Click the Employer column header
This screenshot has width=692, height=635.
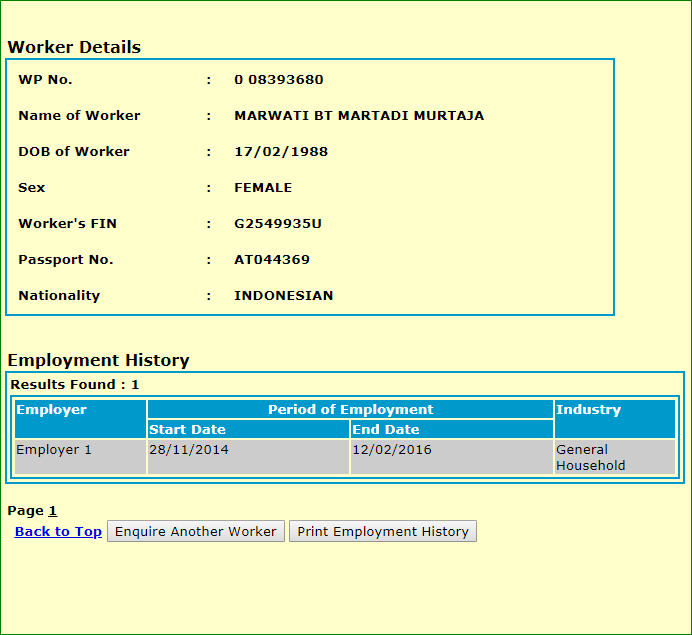click(52, 410)
